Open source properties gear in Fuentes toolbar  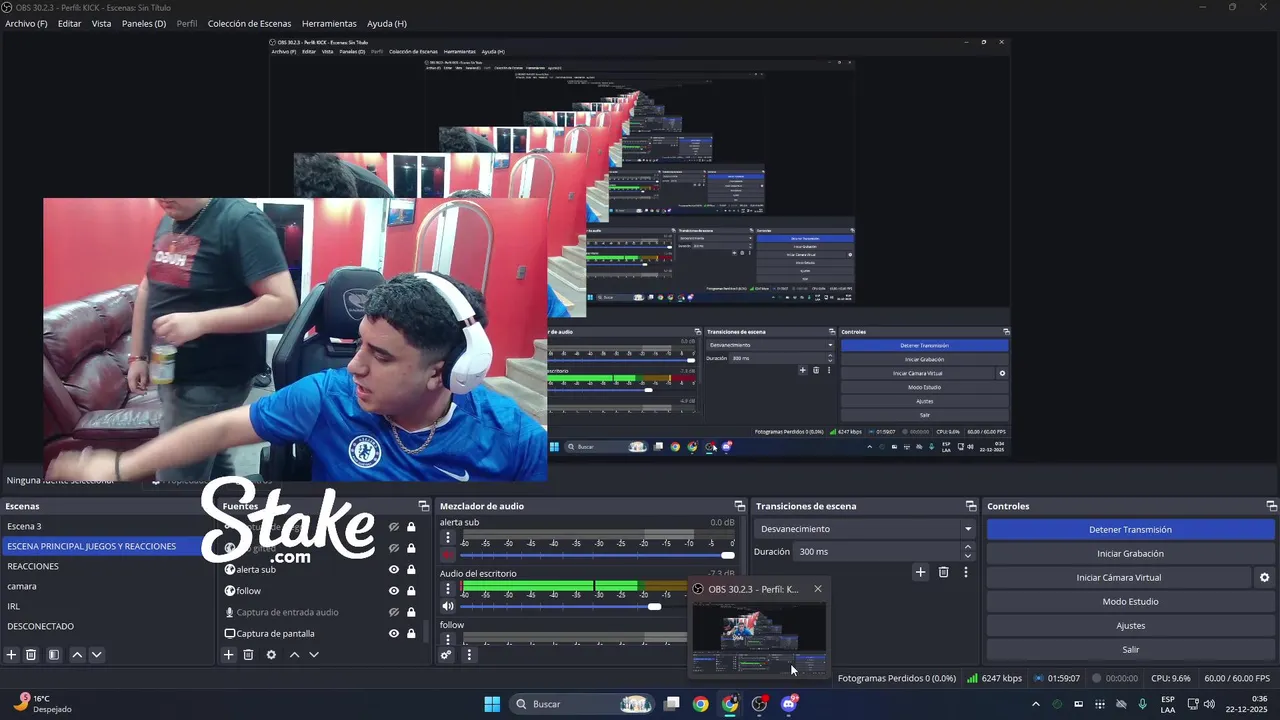click(x=271, y=655)
